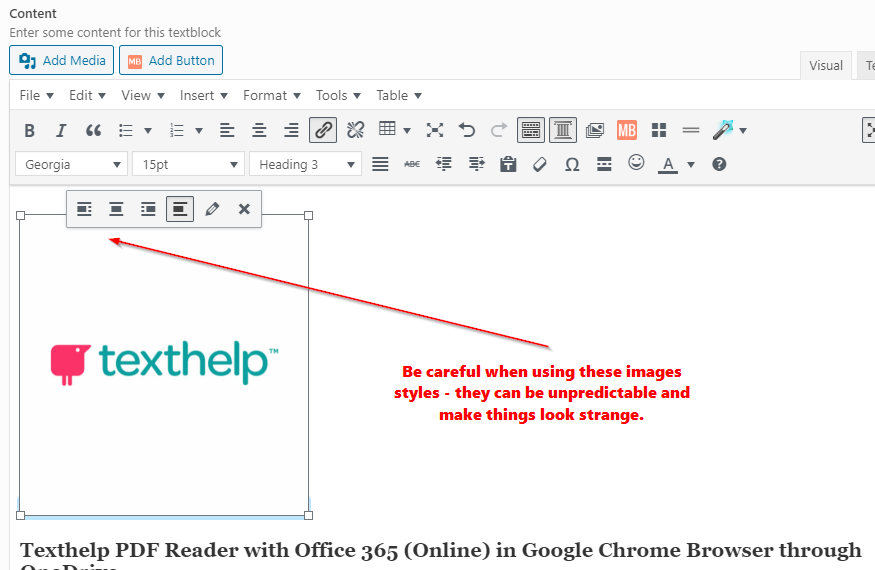Click the Add Media button
This screenshot has height=570, width=875.
pyautogui.click(x=61, y=60)
